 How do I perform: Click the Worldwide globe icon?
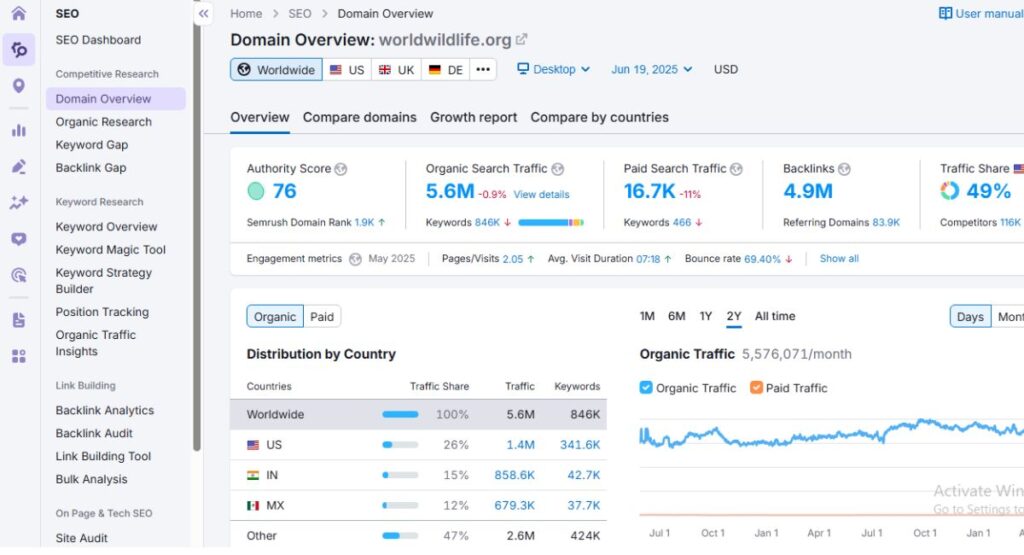[244, 70]
